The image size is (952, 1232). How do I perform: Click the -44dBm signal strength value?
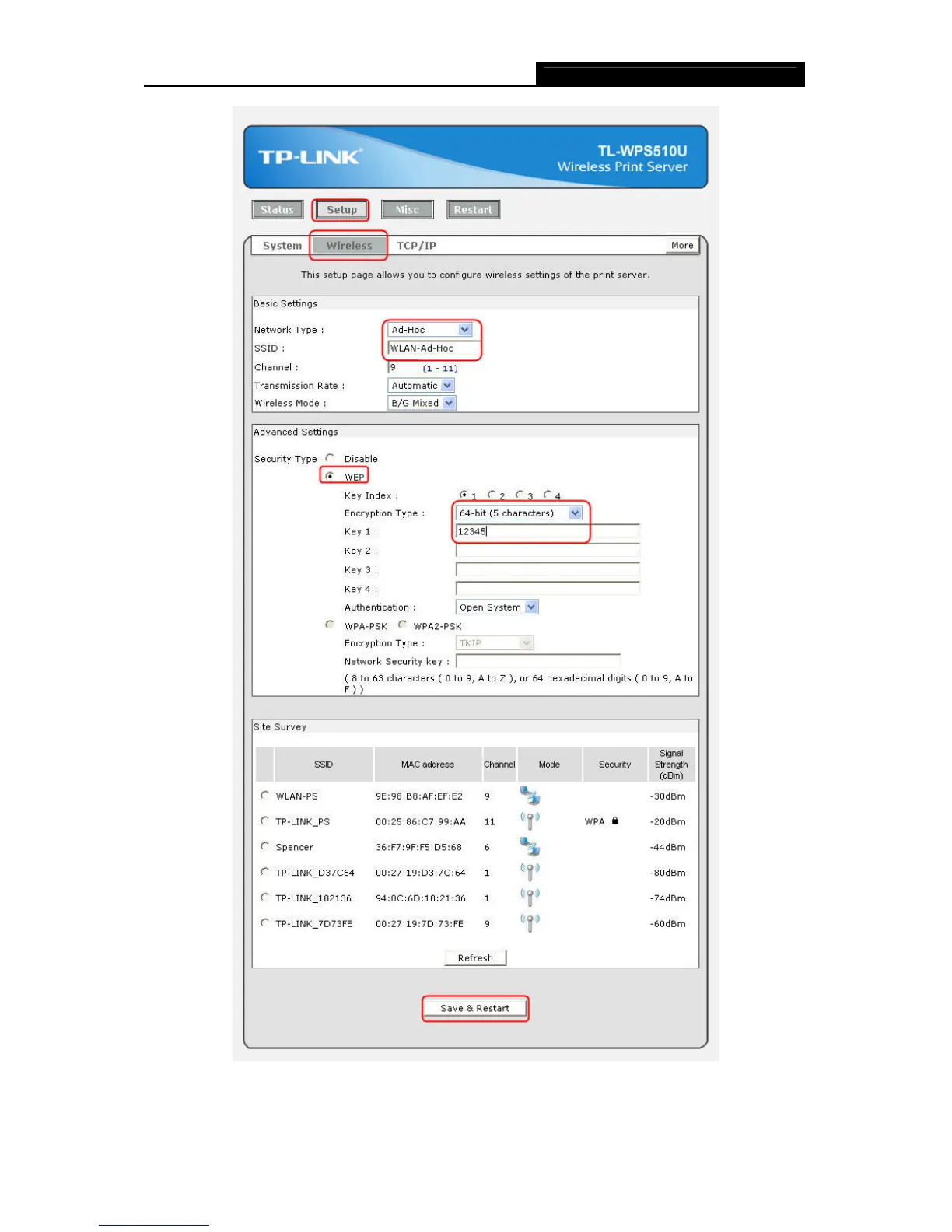668,847
